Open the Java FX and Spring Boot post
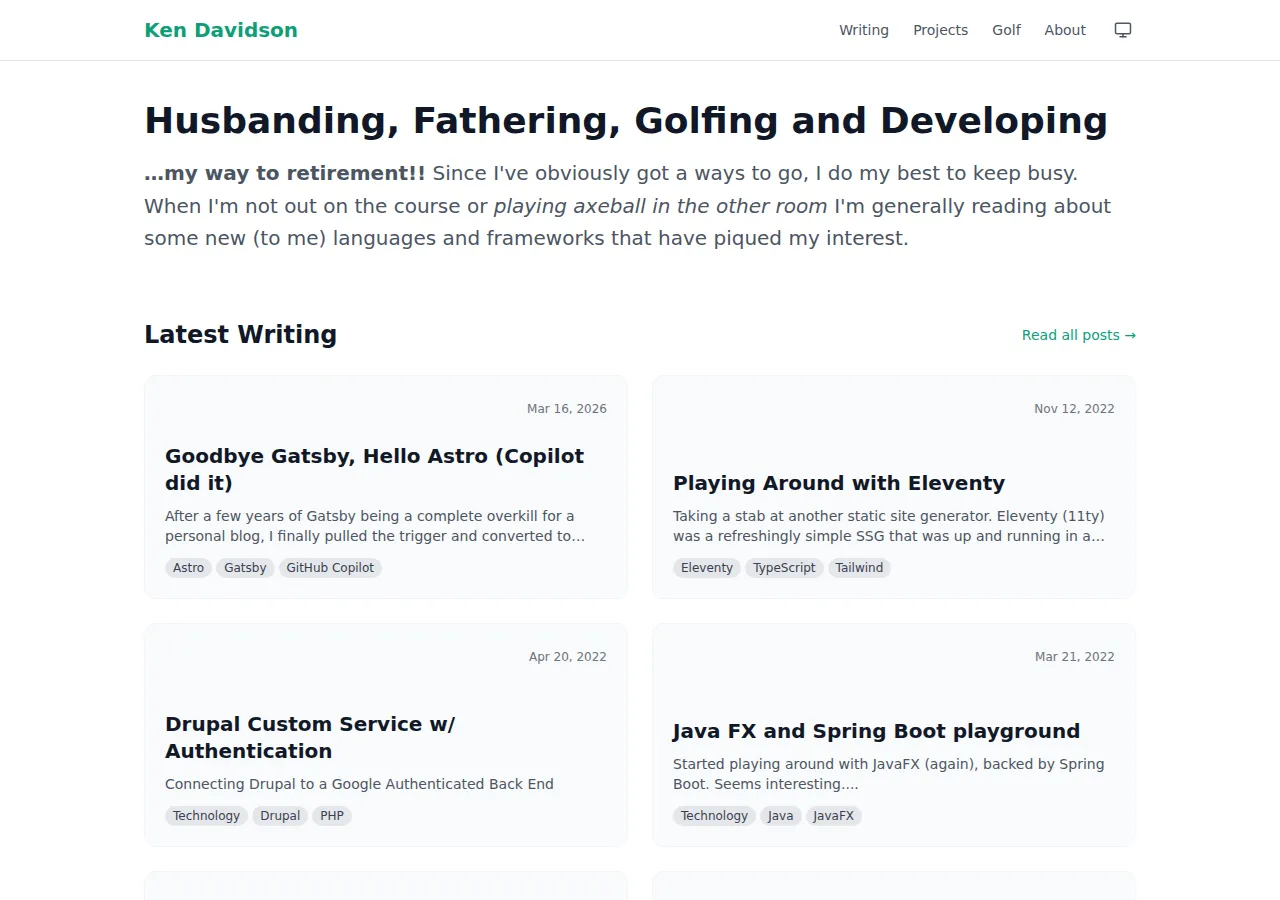1280x900 pixels. pyautogui.click(x=876, y=731)
